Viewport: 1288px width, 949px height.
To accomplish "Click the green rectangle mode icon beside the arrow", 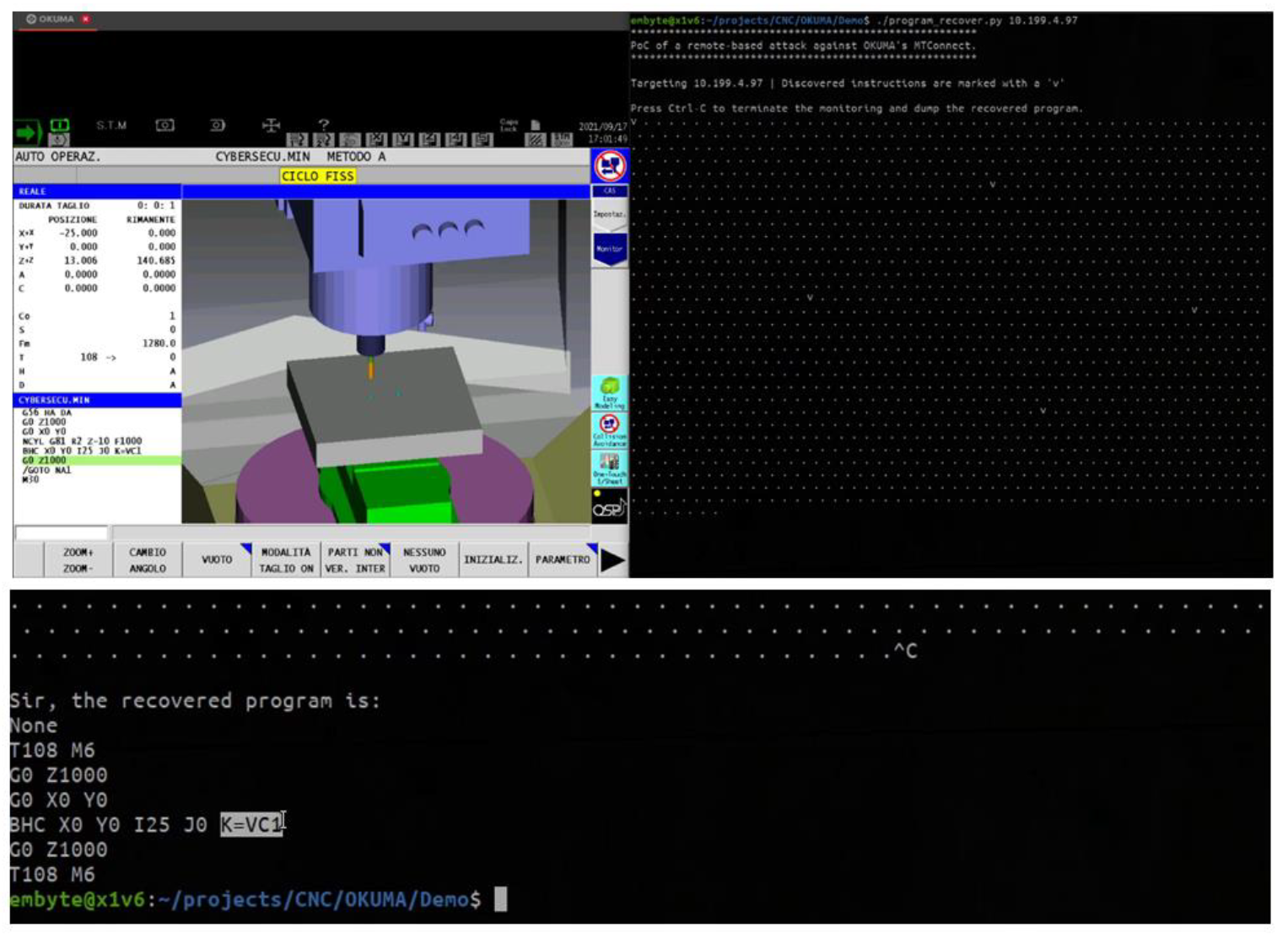I will click(x=60, y=125).
